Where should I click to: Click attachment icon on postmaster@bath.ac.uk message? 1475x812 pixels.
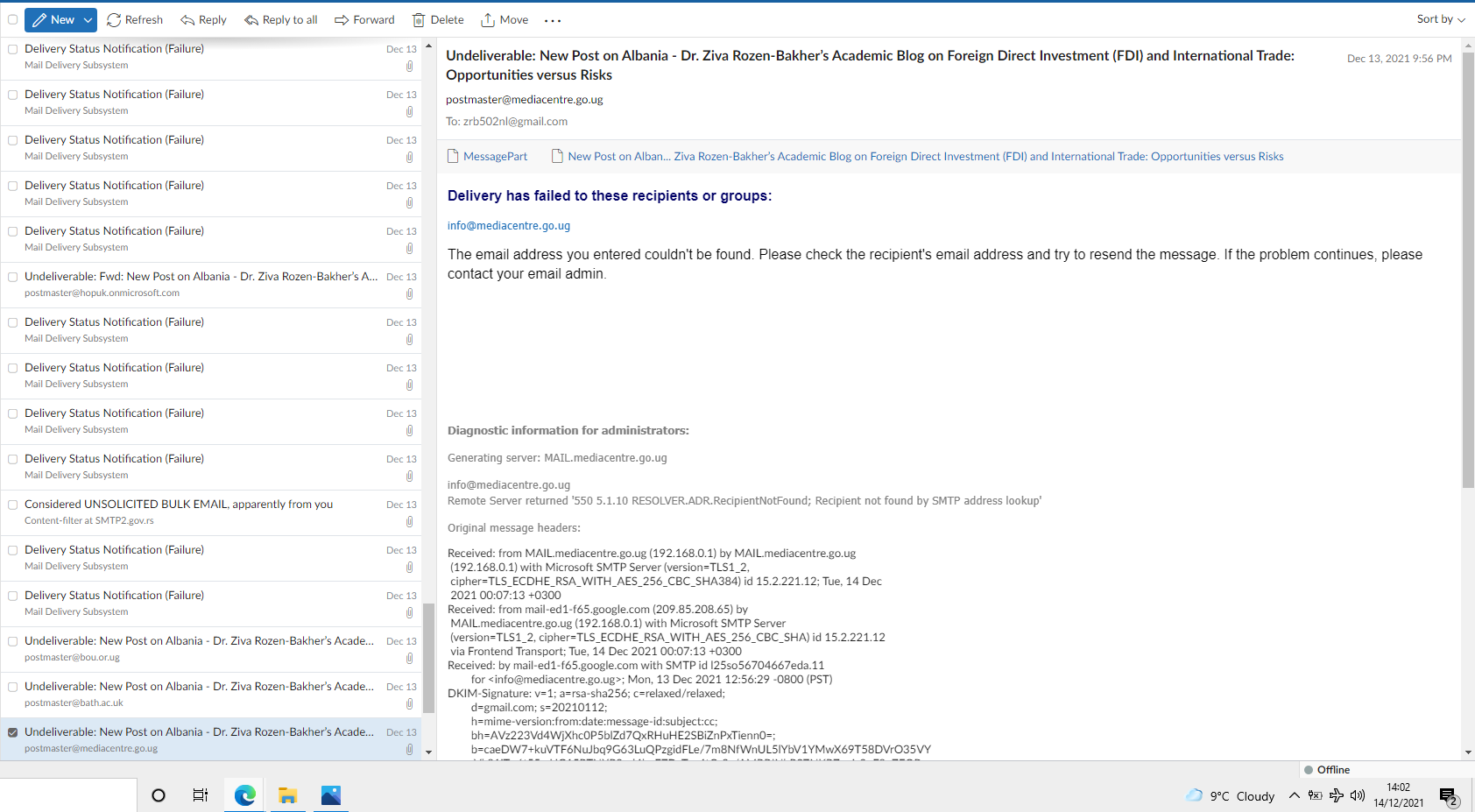(x=409, y=704)
